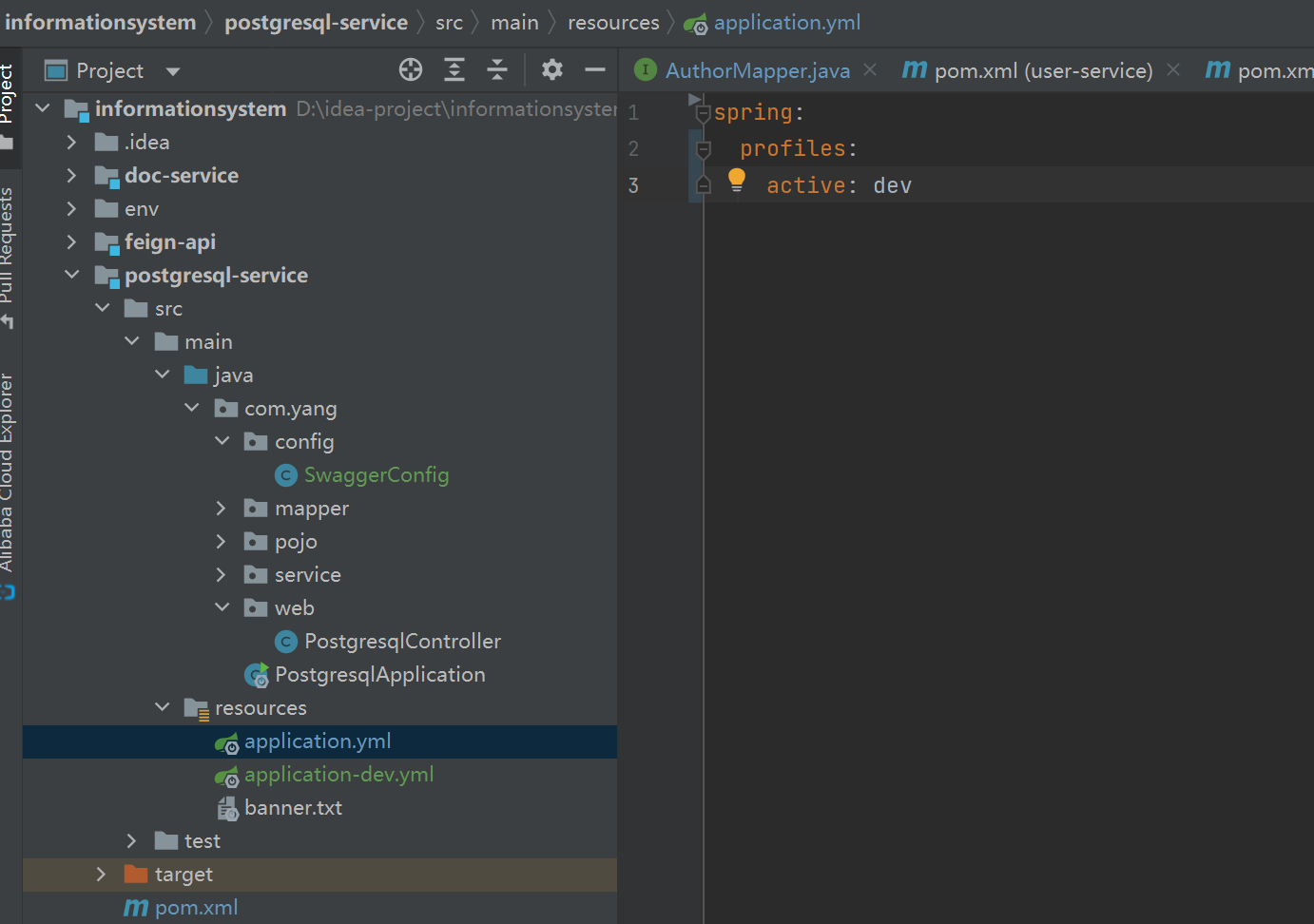
Task: Click the Collapse All icon in Project toolbar
Action: (497, 69)
